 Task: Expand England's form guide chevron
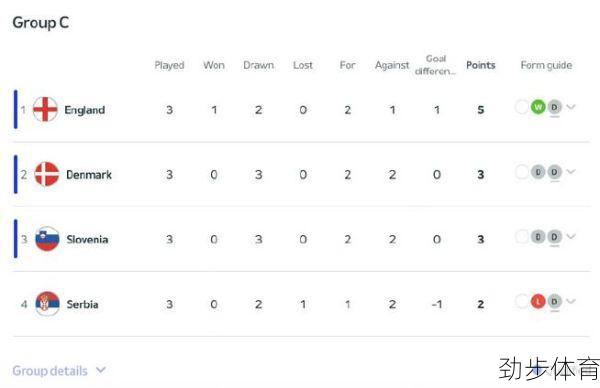click(571, 107)
